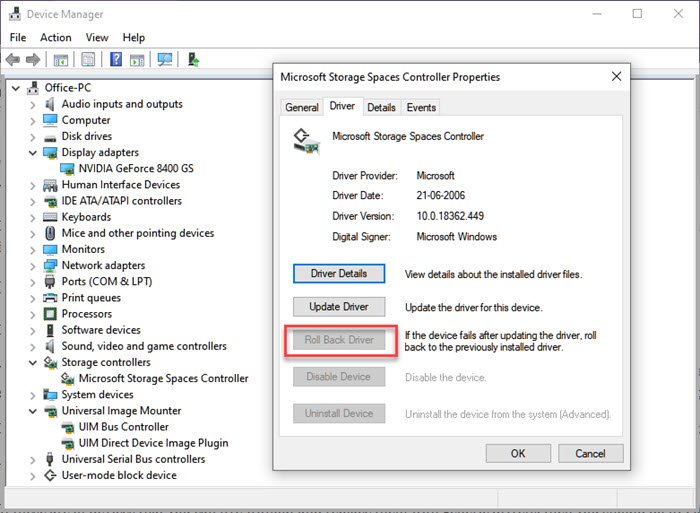Click the UIM Bus Controller device icon
Image resolution: width=700 pixels, height=513 pixels.
click(67, 427)
